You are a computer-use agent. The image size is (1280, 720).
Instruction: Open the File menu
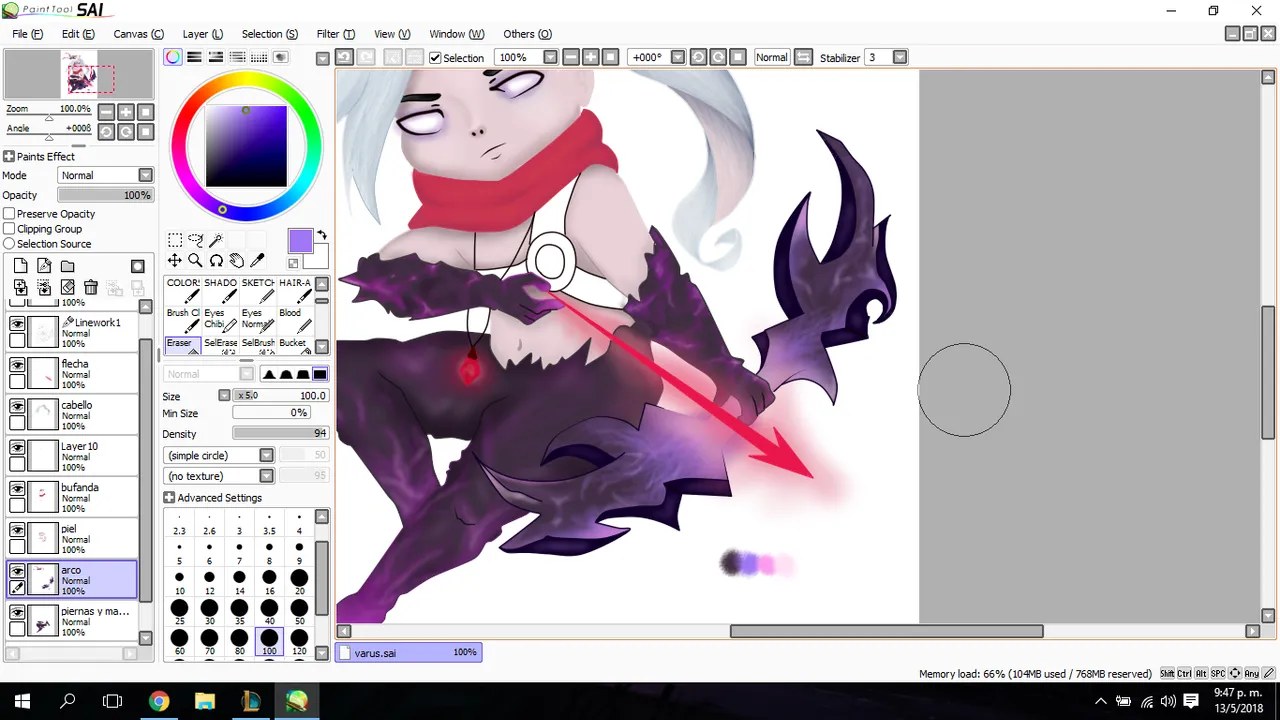(x=27, y=34)
